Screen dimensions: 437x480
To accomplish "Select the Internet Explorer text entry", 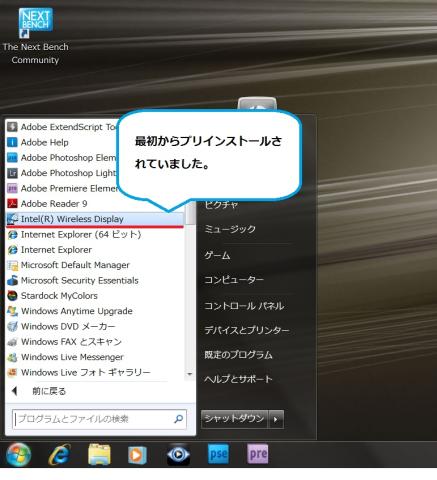I will (56, 250).
